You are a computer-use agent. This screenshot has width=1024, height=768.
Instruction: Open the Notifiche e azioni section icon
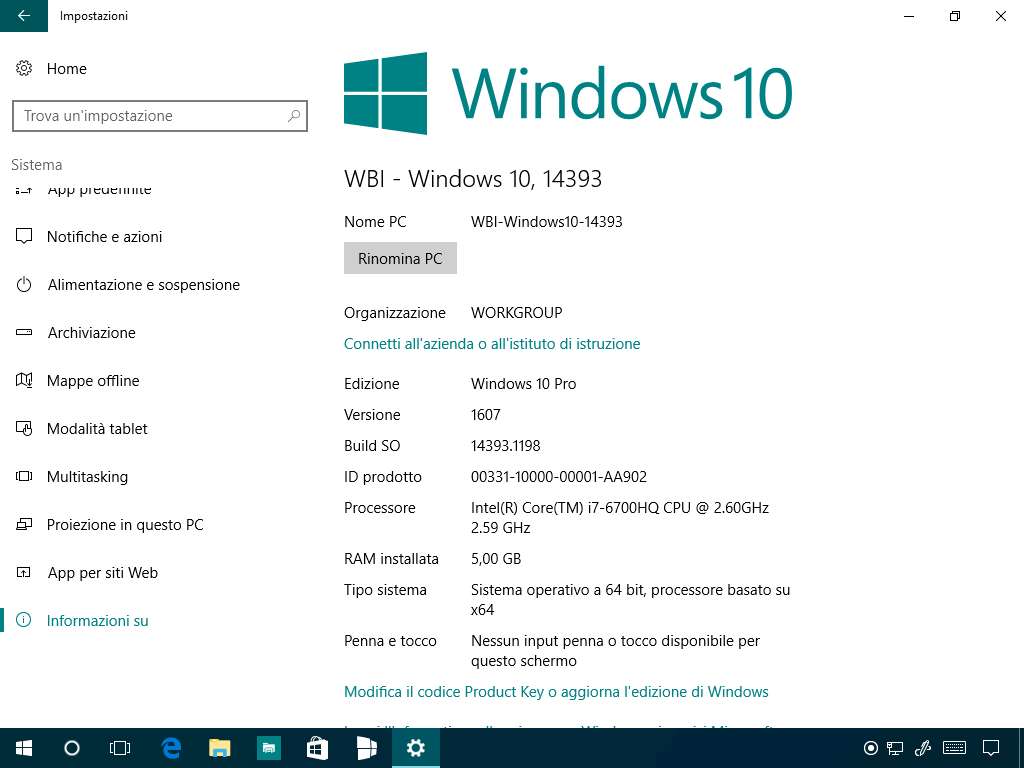24,236
